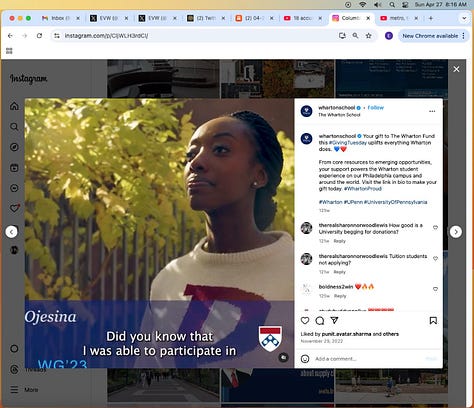Viewport: 474px width, 408px height.
Task: Click the install app icon in address bar
Action: click(x=342, y=36)
